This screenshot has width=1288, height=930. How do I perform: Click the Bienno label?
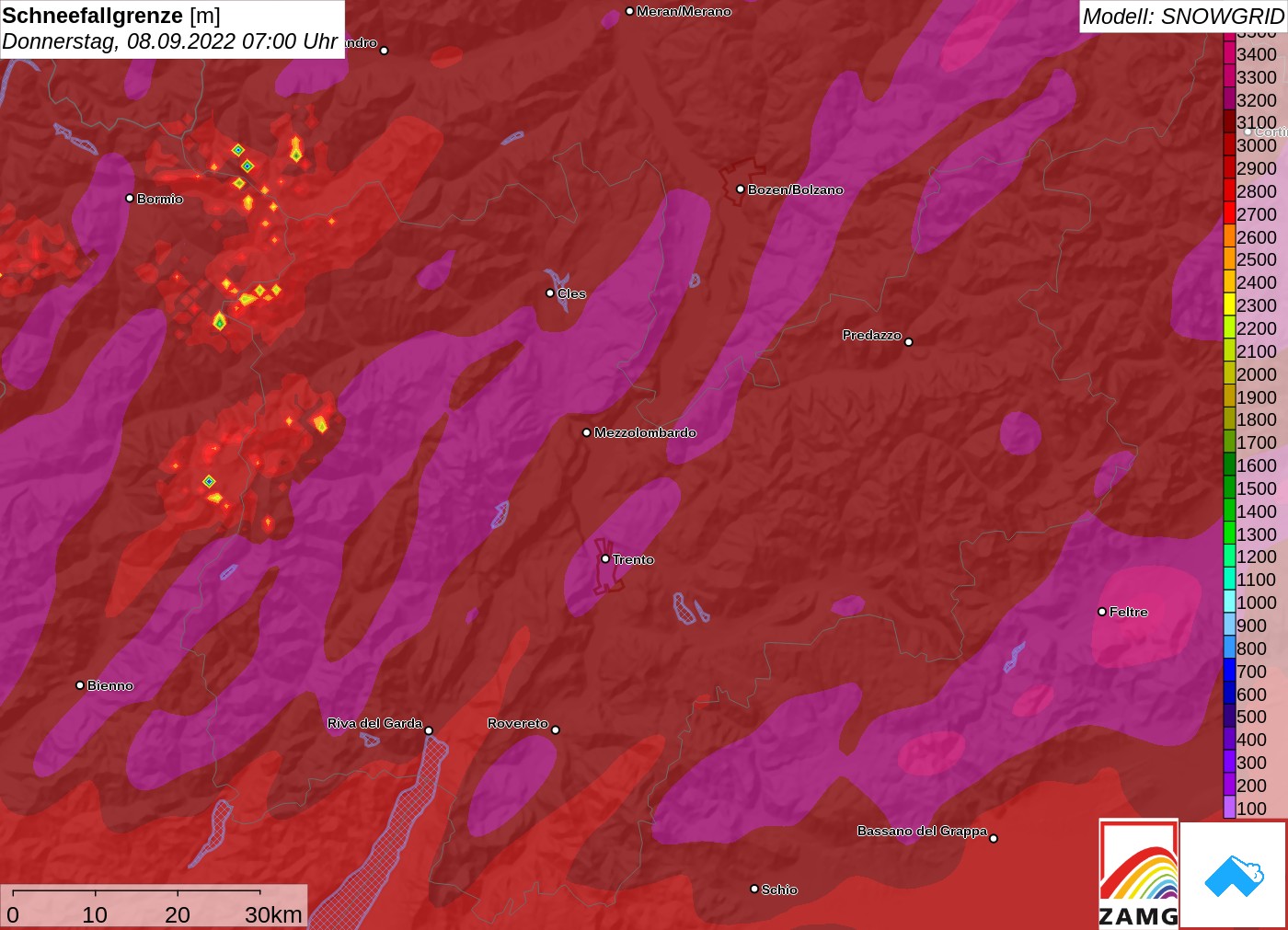point(110,685)
